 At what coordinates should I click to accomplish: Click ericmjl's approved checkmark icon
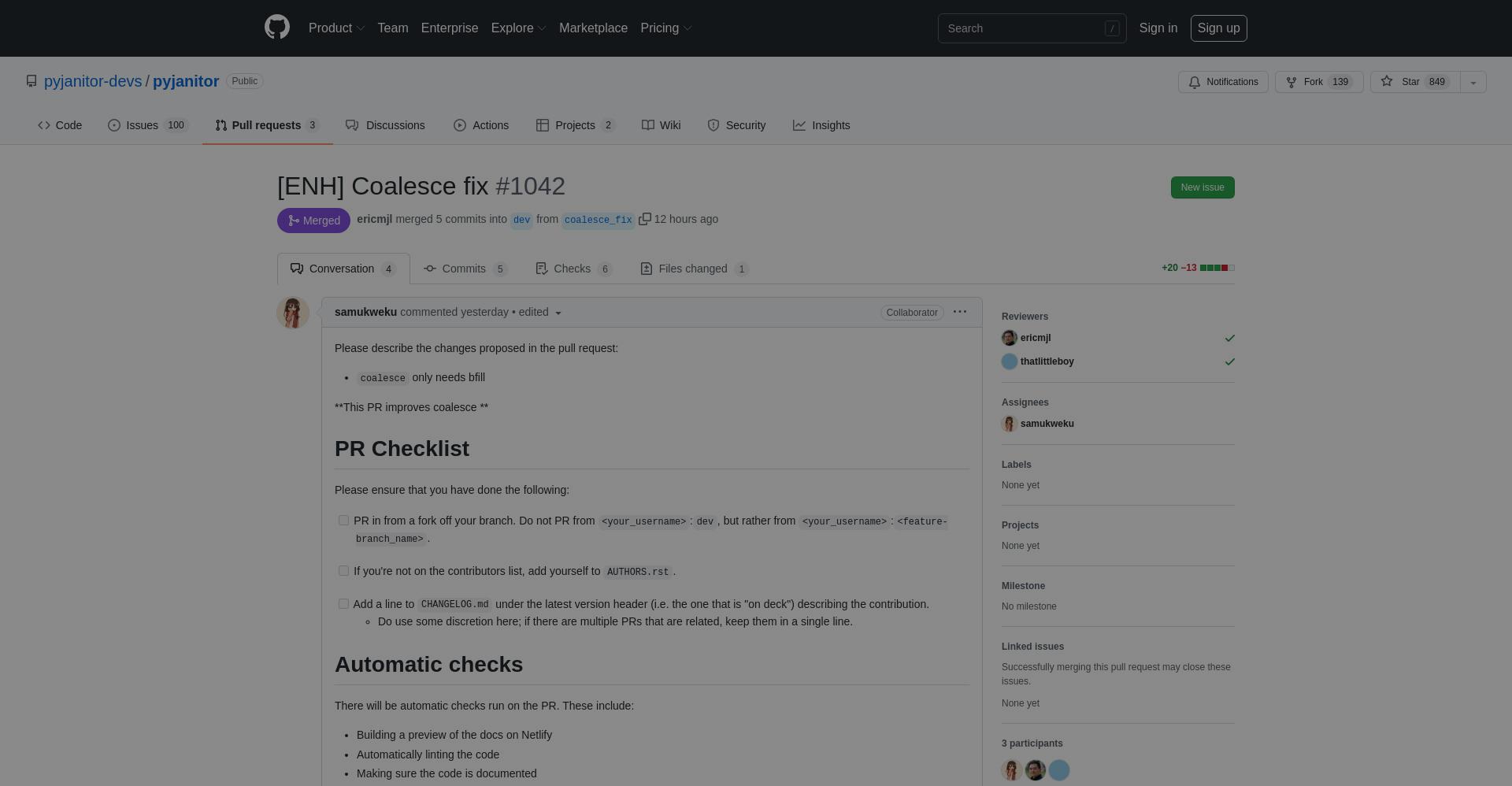coord(1230,338)
